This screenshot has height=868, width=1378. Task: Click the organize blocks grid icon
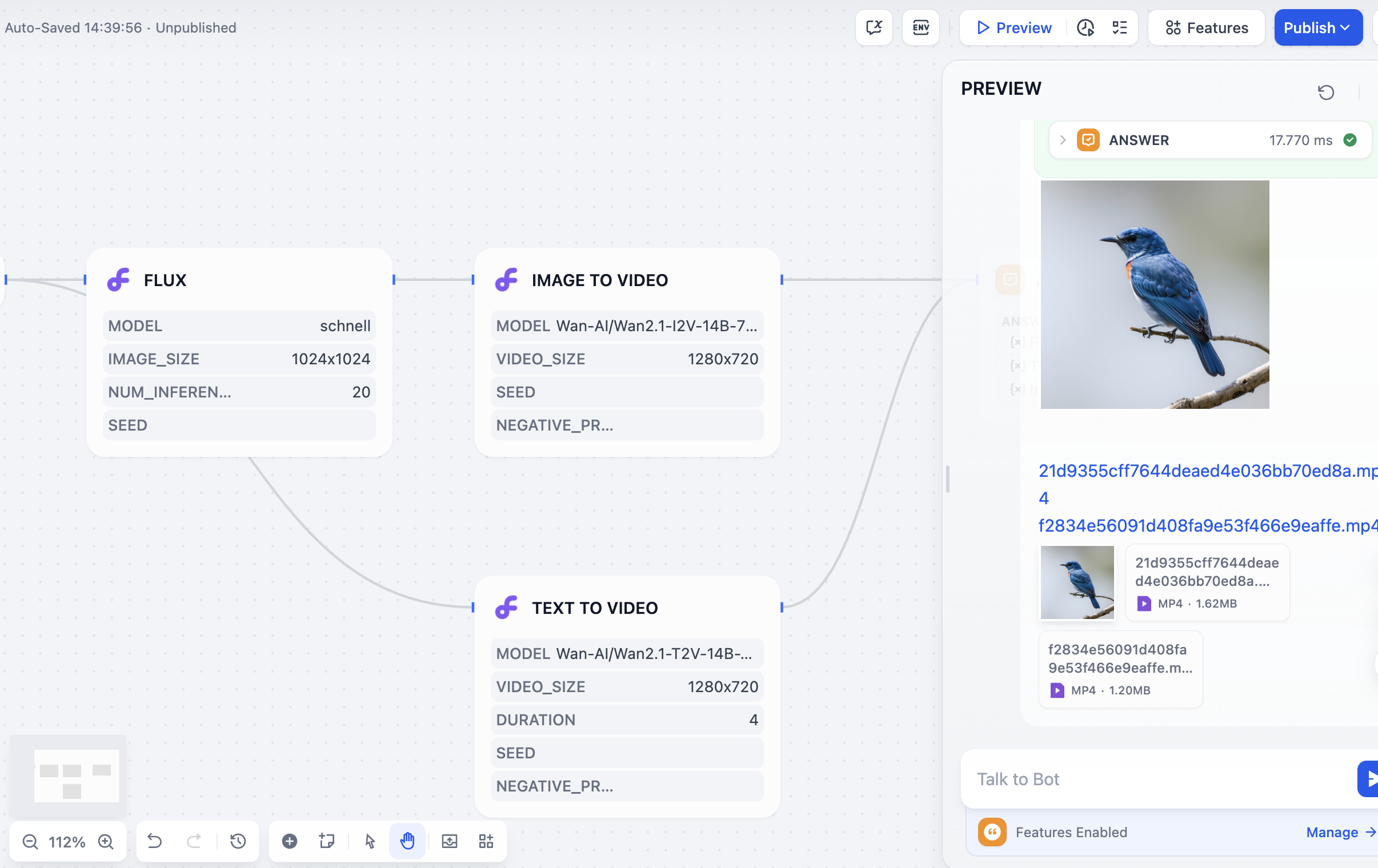[x=486, y=841]
